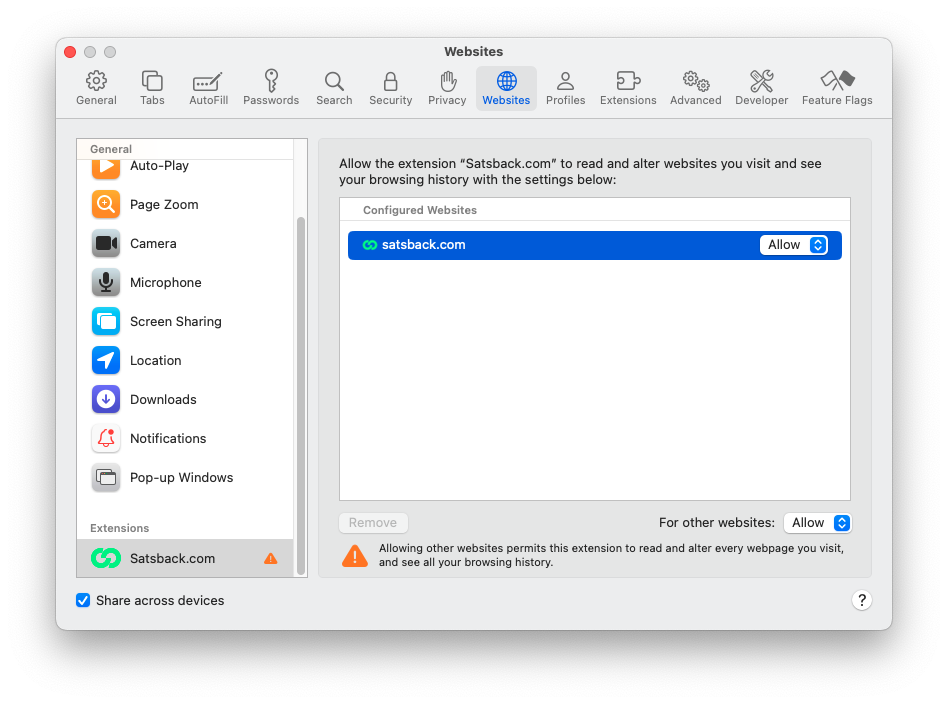Click the 'Page Zoom' label
Screen dimensions: 948x704
164,204
